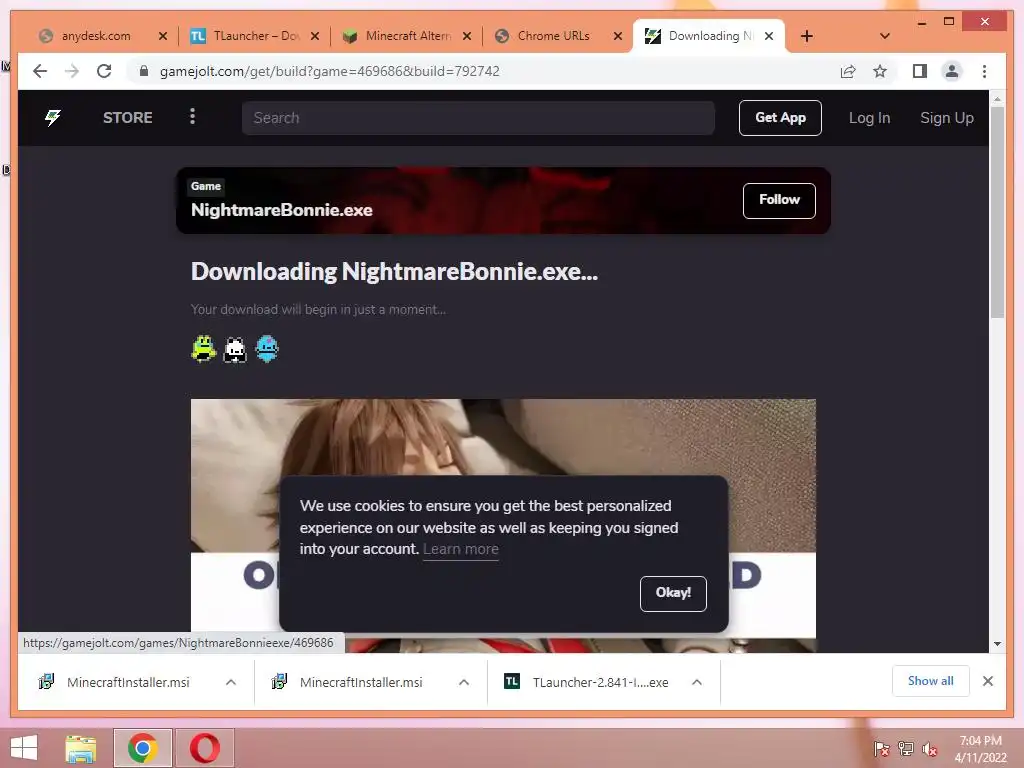
Task: Click into the Game Jolt Search field
Action: pyautogui.click(x=478, y=118)
